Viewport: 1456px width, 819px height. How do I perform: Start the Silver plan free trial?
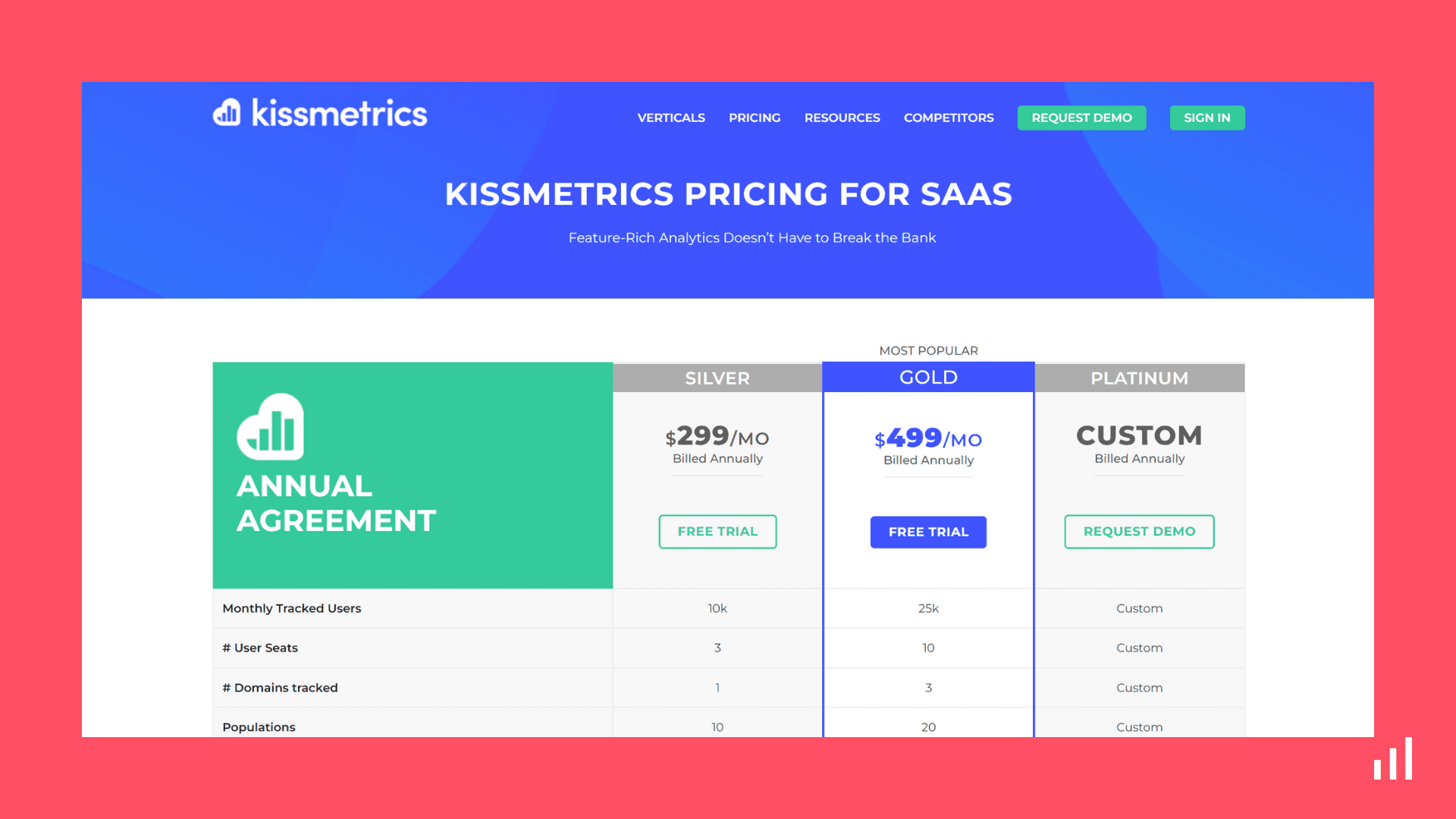pos(717,532)
